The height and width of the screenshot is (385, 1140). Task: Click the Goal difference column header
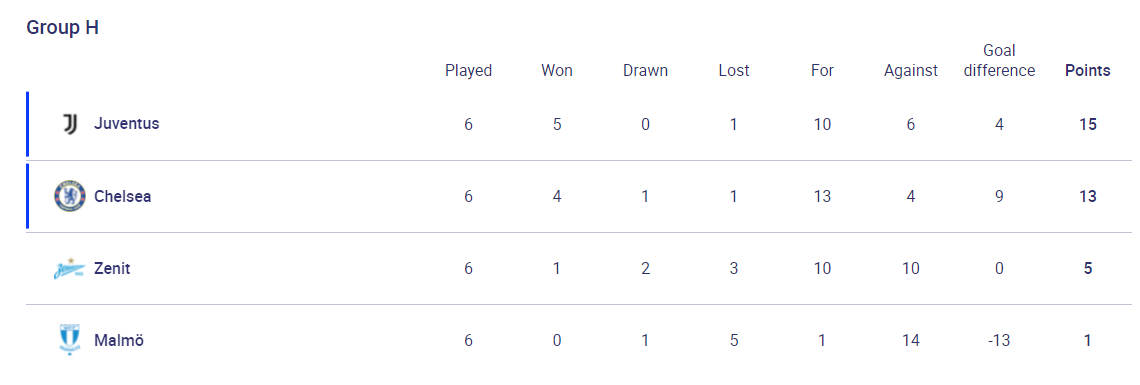click(999, 60)
